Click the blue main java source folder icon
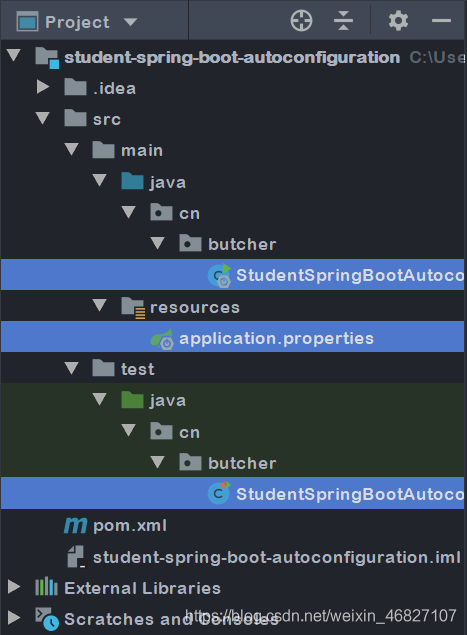The height and width of the screenshot is (635, 467). [132, 181]
